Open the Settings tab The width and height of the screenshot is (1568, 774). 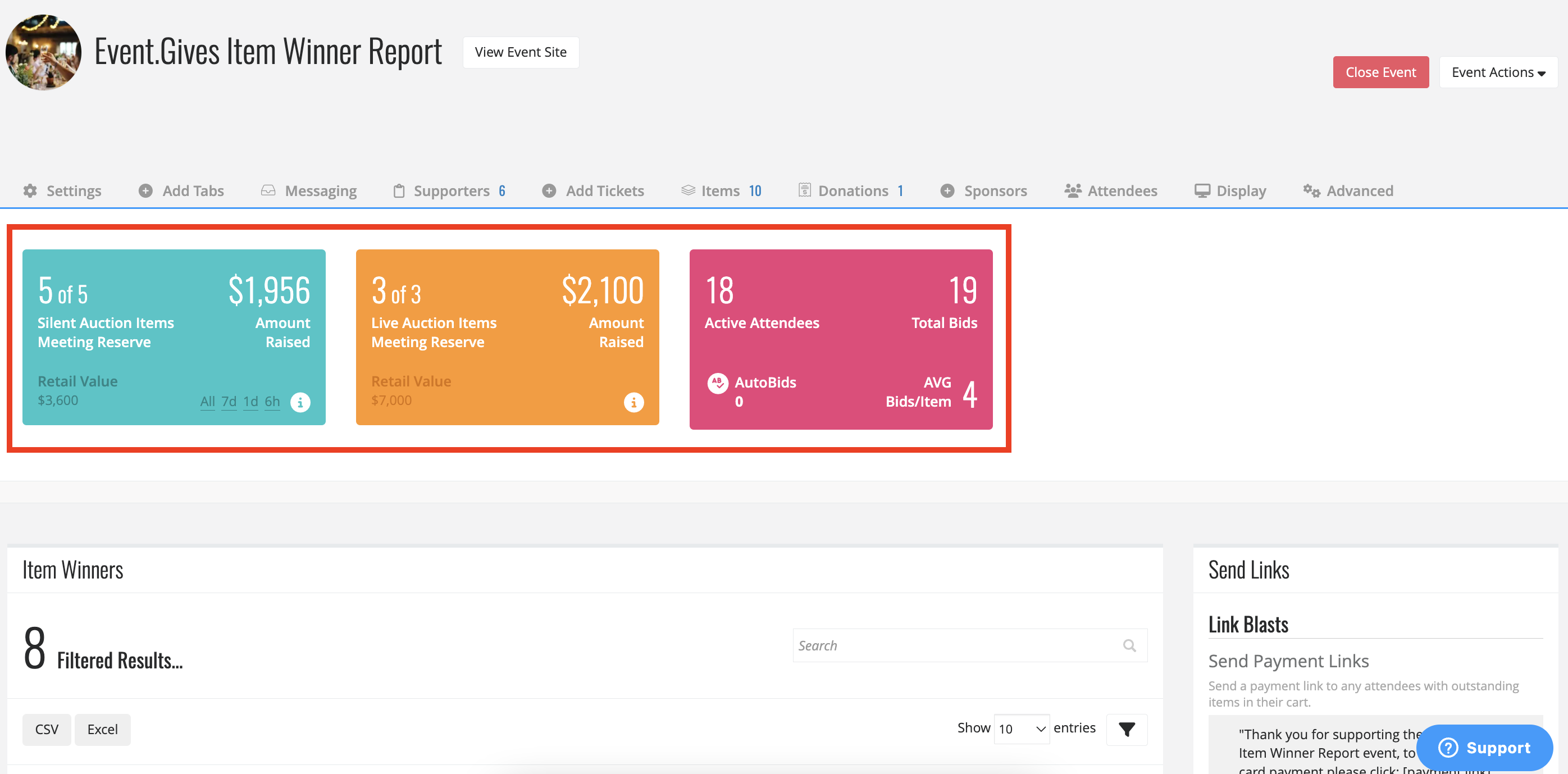click(x=62, y=190)
